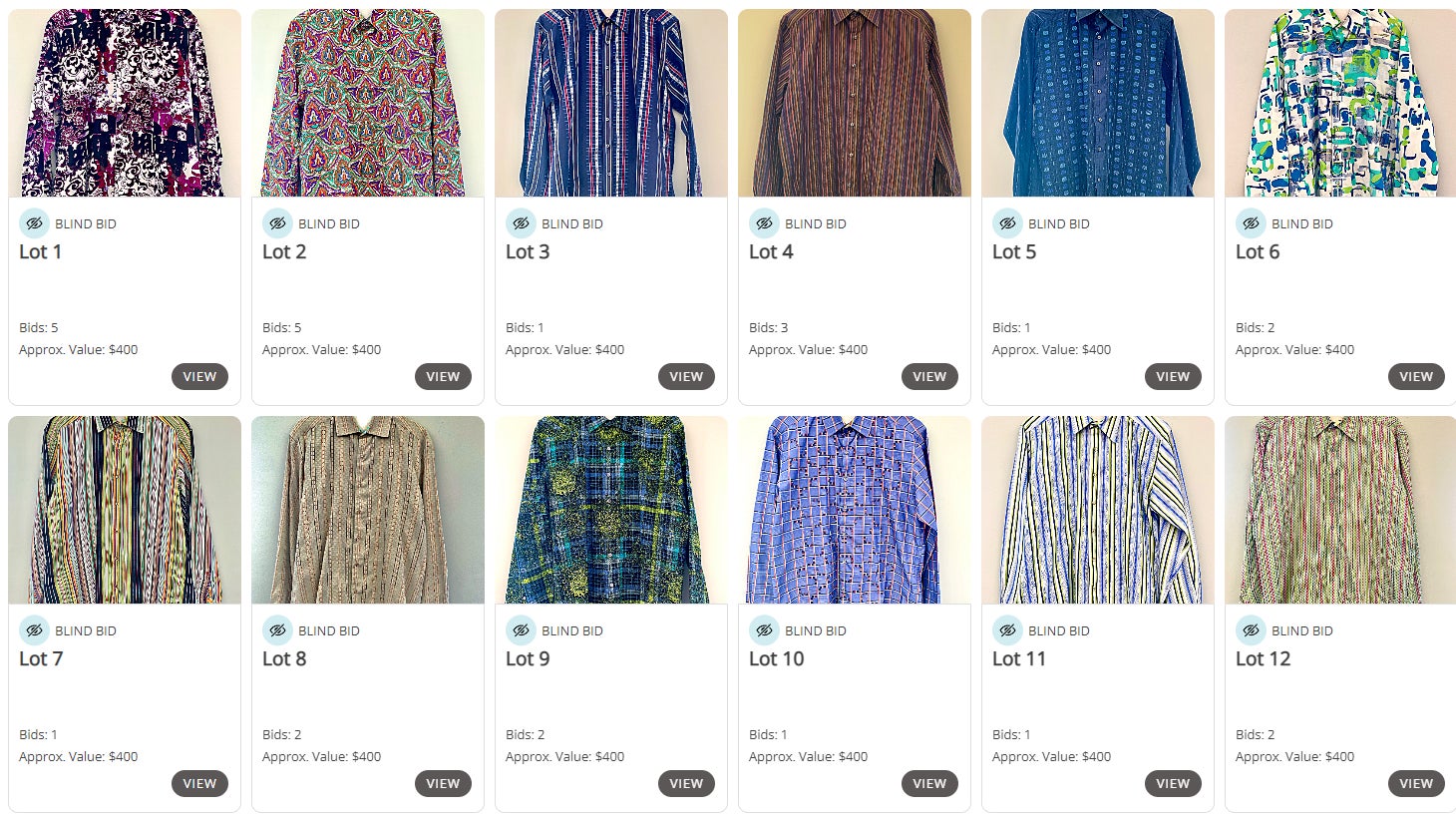Open the Lot 6 abstract print shirt image
Image resolution: width=1456 pixels, height=819 pixels.
point(1340,104)
